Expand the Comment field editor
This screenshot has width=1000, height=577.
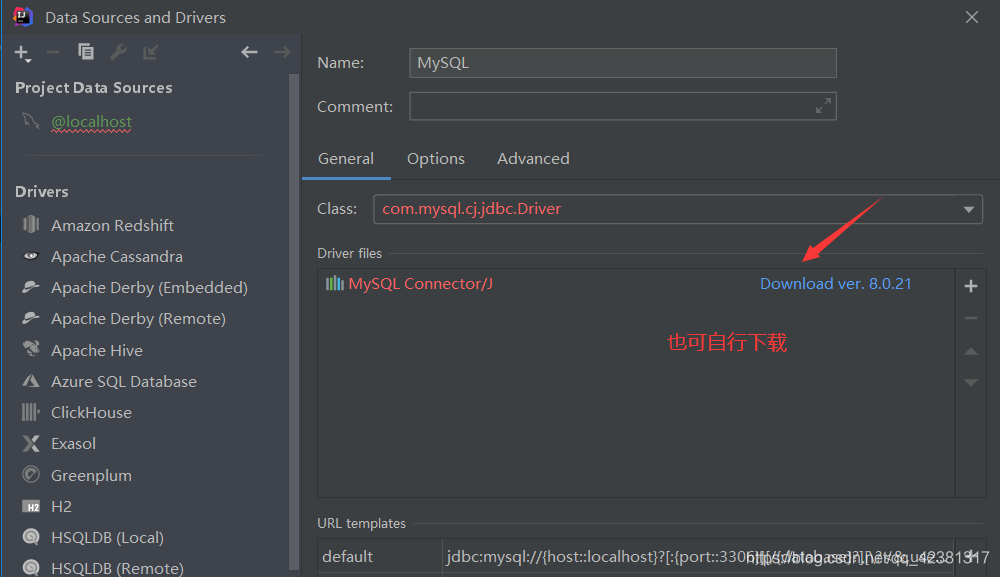click(x=823, y=106)
